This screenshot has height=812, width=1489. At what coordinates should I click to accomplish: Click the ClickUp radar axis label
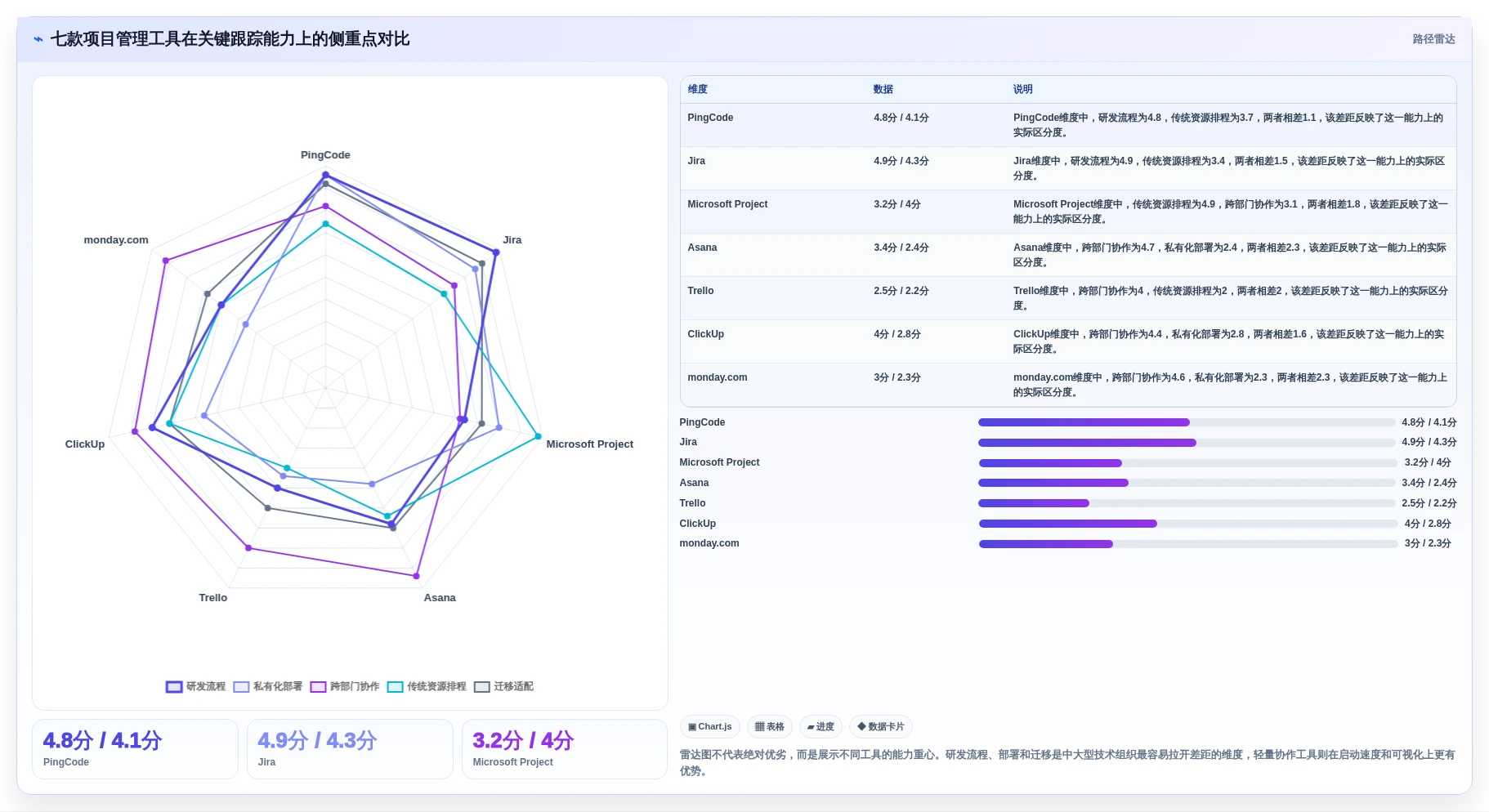coord(85,444)
